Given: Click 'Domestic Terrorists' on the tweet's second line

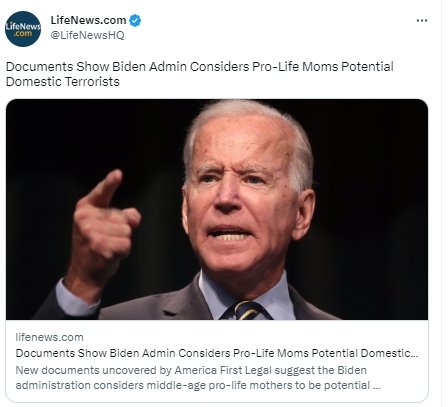Looking at the screenshot, I should pos(63,82).
